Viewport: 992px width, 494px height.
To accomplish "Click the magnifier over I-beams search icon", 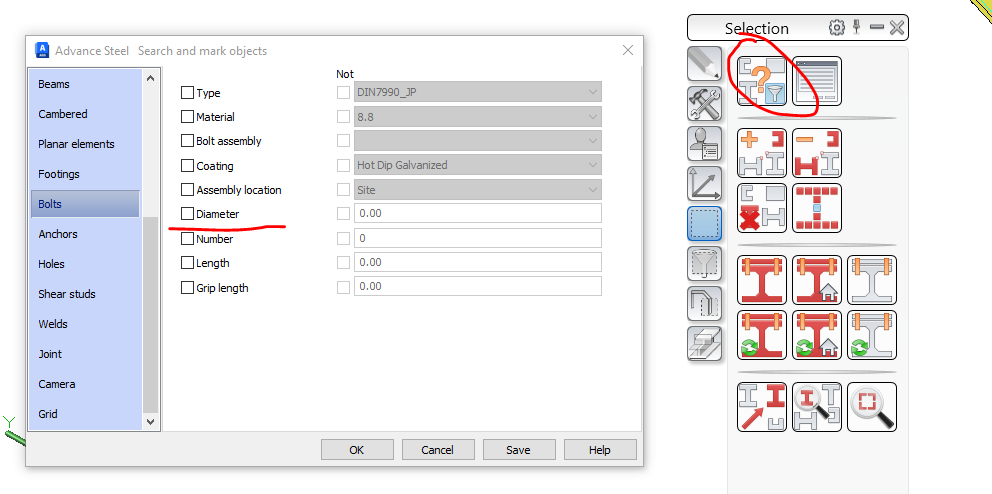I will tap(817, 407).
